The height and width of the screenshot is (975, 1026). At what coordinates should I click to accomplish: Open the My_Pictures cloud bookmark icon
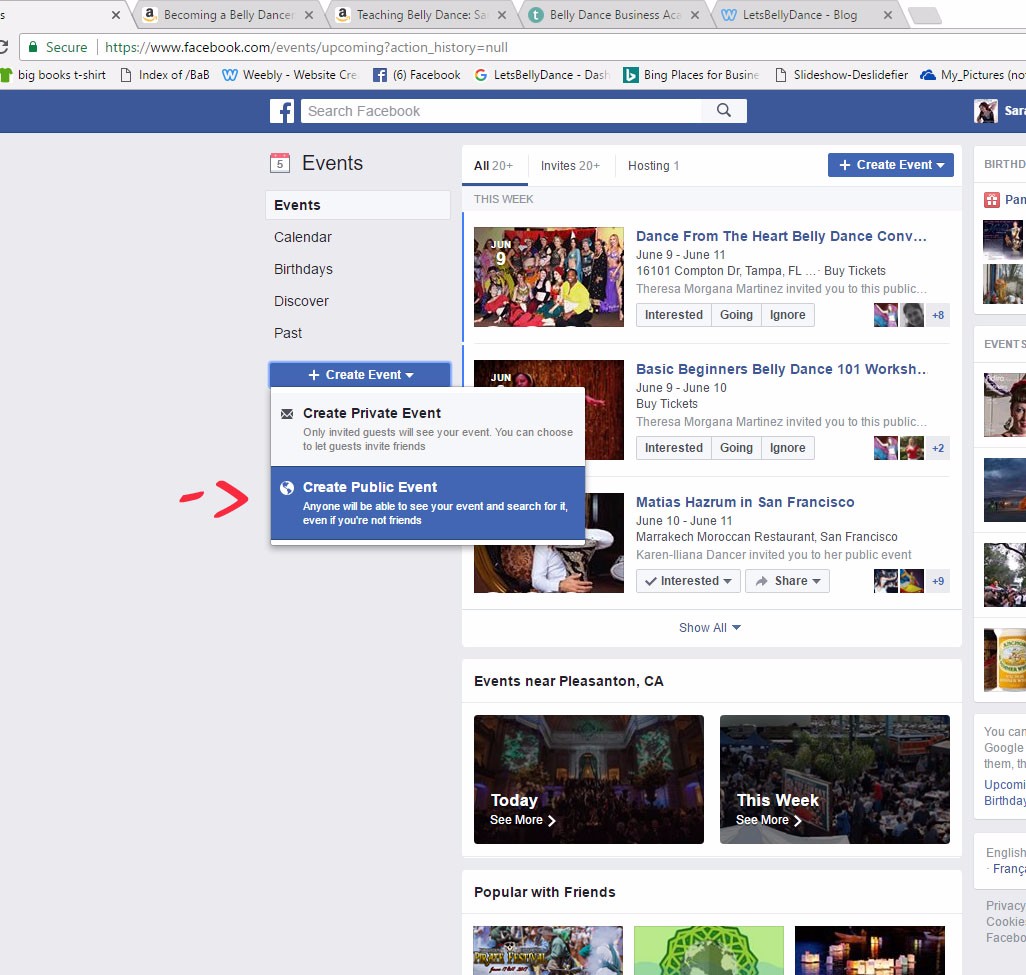coord(928,75)
